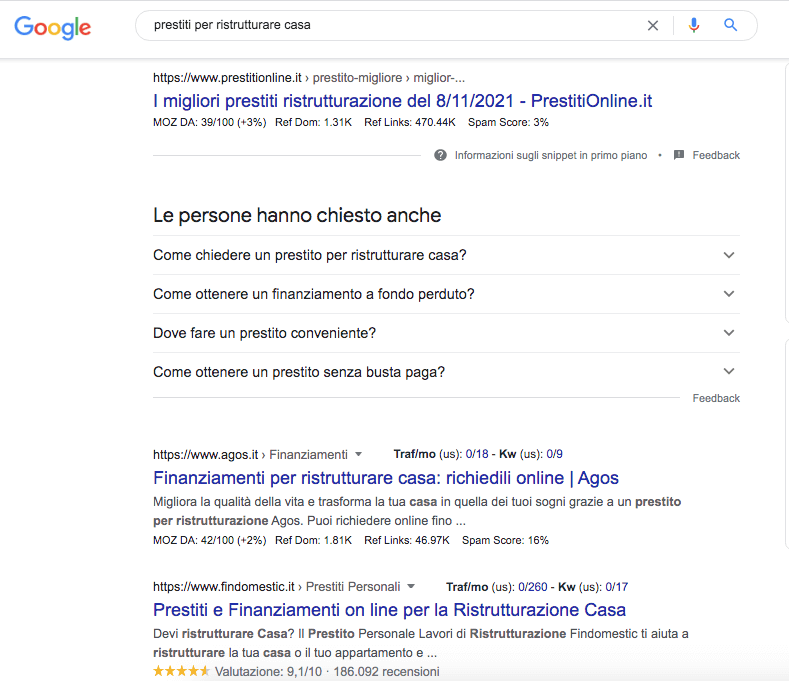Submit search with the magnifier icon
The width and height of the screenshot is (789, 681).
click(x=731, y=26)
